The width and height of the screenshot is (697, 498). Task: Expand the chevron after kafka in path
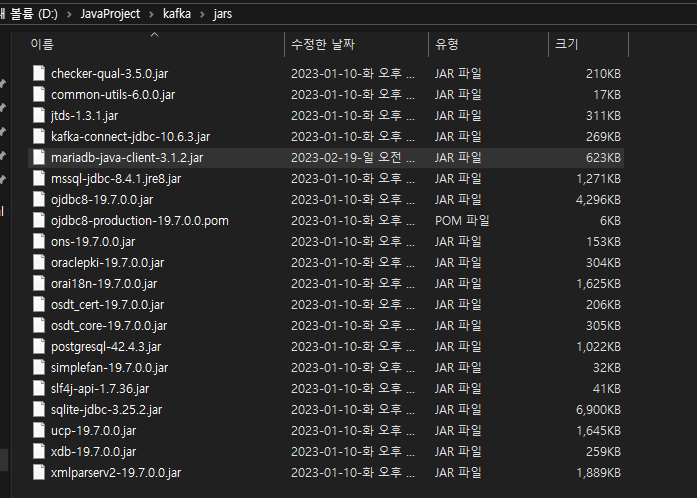pos(203,14)
